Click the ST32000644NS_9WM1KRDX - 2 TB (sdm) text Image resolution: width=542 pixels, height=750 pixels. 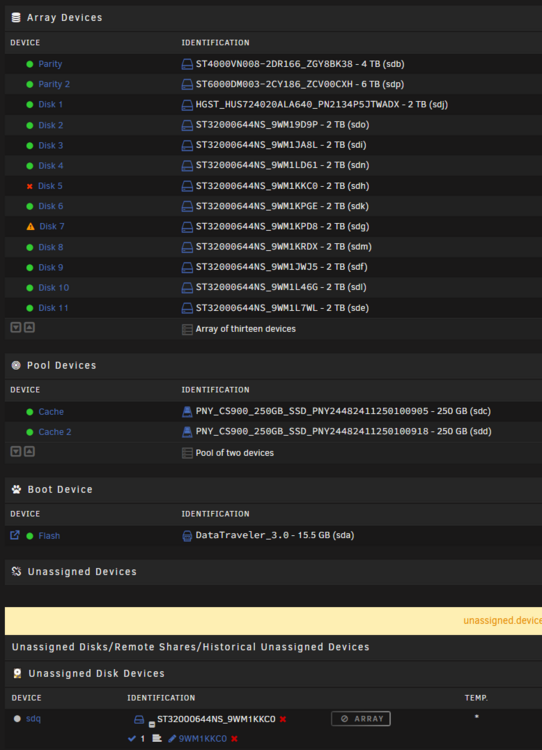(284, 247)
